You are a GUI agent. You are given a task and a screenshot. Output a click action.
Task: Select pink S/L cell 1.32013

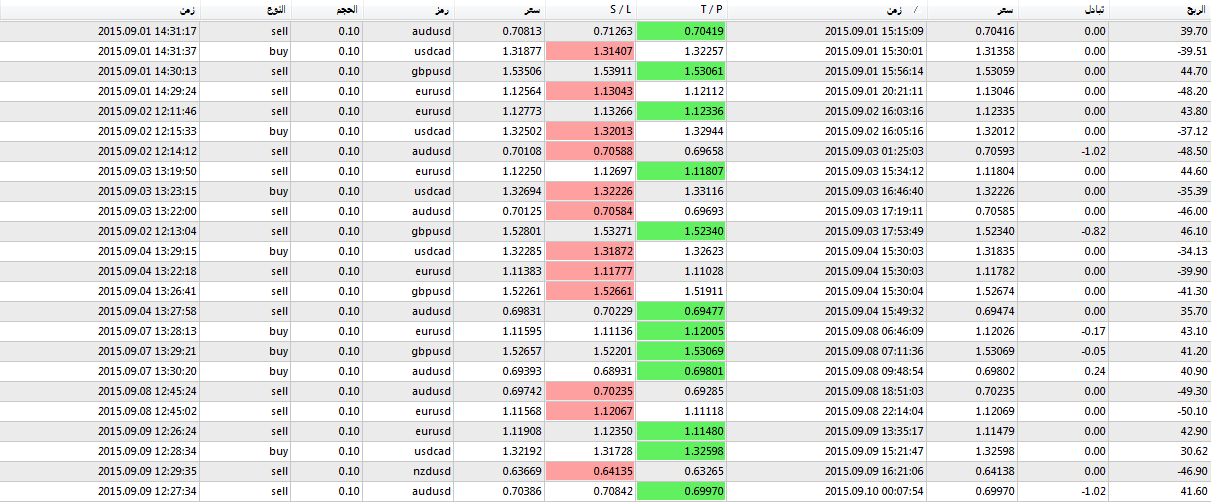[590, 131]
